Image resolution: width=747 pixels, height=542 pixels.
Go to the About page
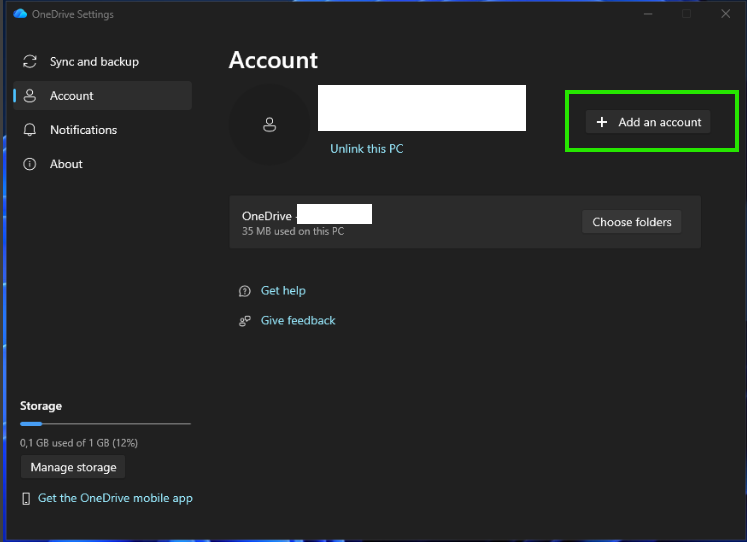point(102,164)
